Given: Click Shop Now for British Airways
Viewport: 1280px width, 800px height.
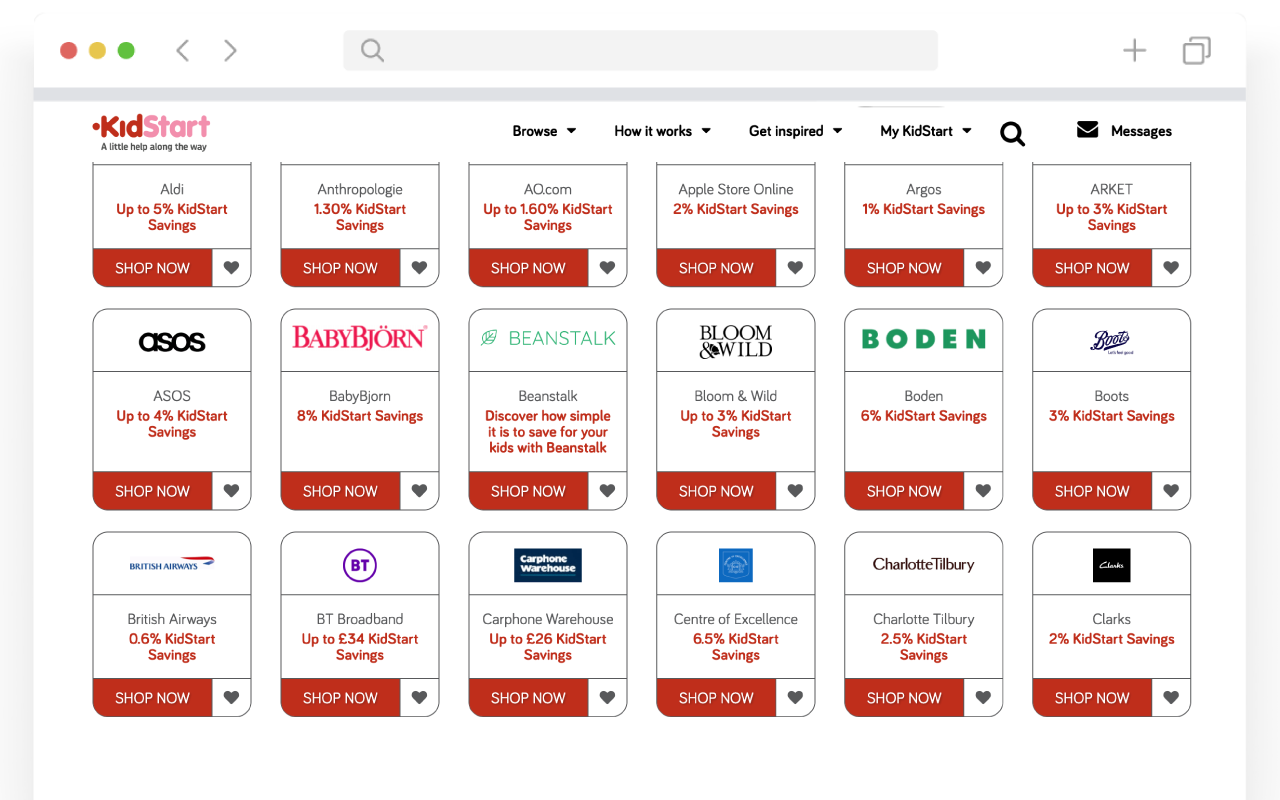Looking at the screenshot, I should pos(152,698).
